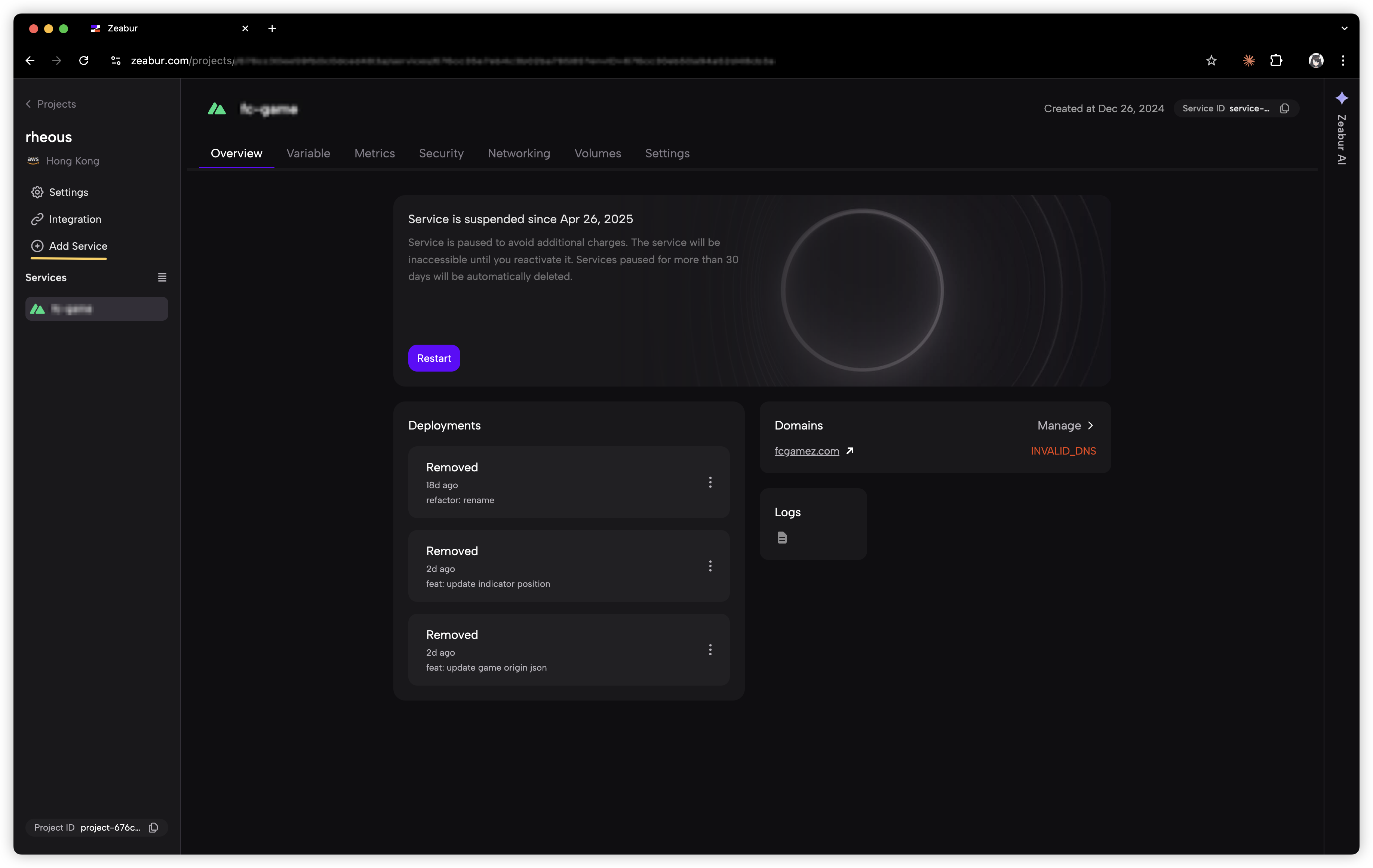
Task: Open options for 'refactor: rename' deployment
Action: click(710, 482)
